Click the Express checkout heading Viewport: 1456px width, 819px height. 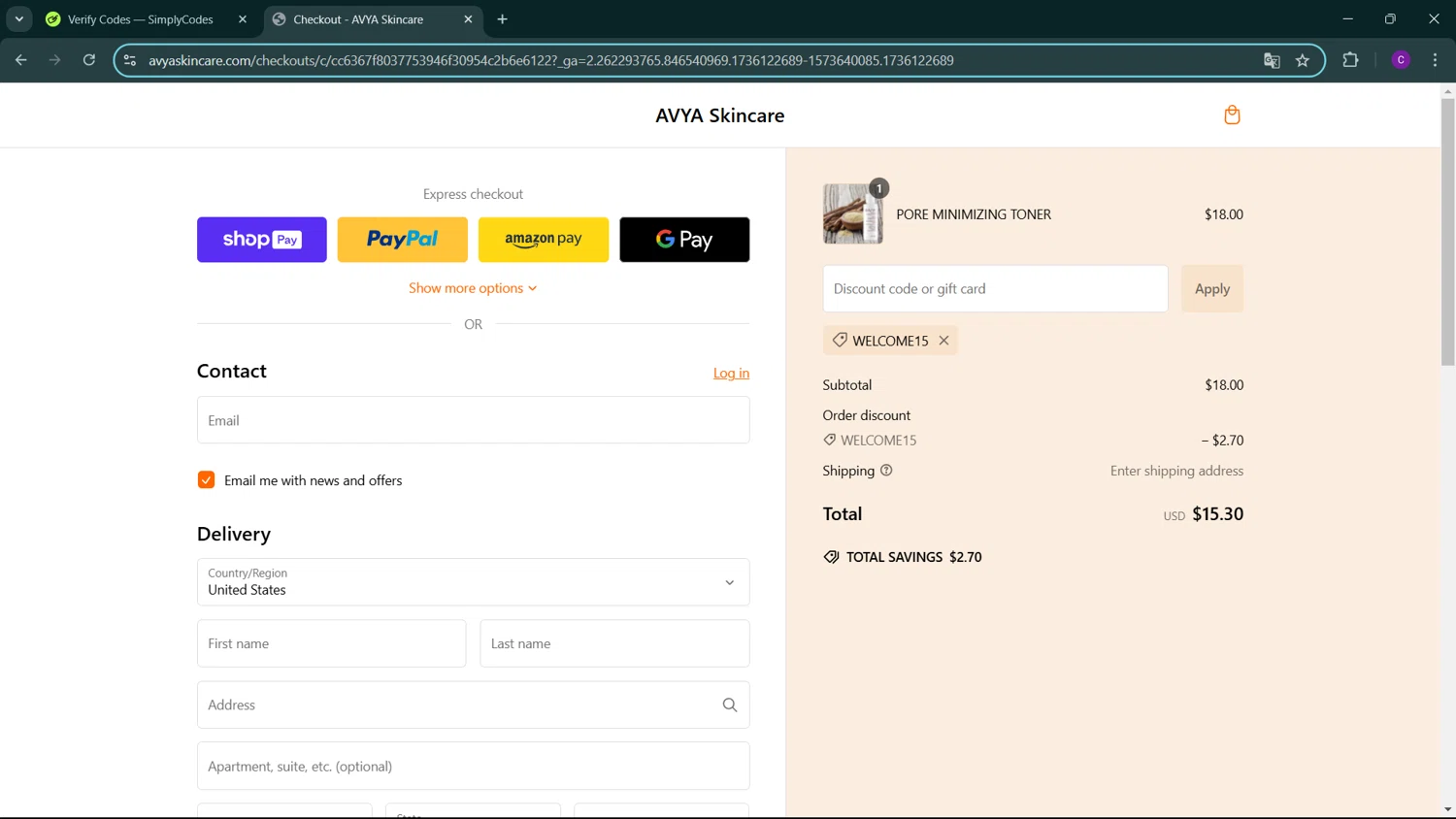[x=473, y=194]
